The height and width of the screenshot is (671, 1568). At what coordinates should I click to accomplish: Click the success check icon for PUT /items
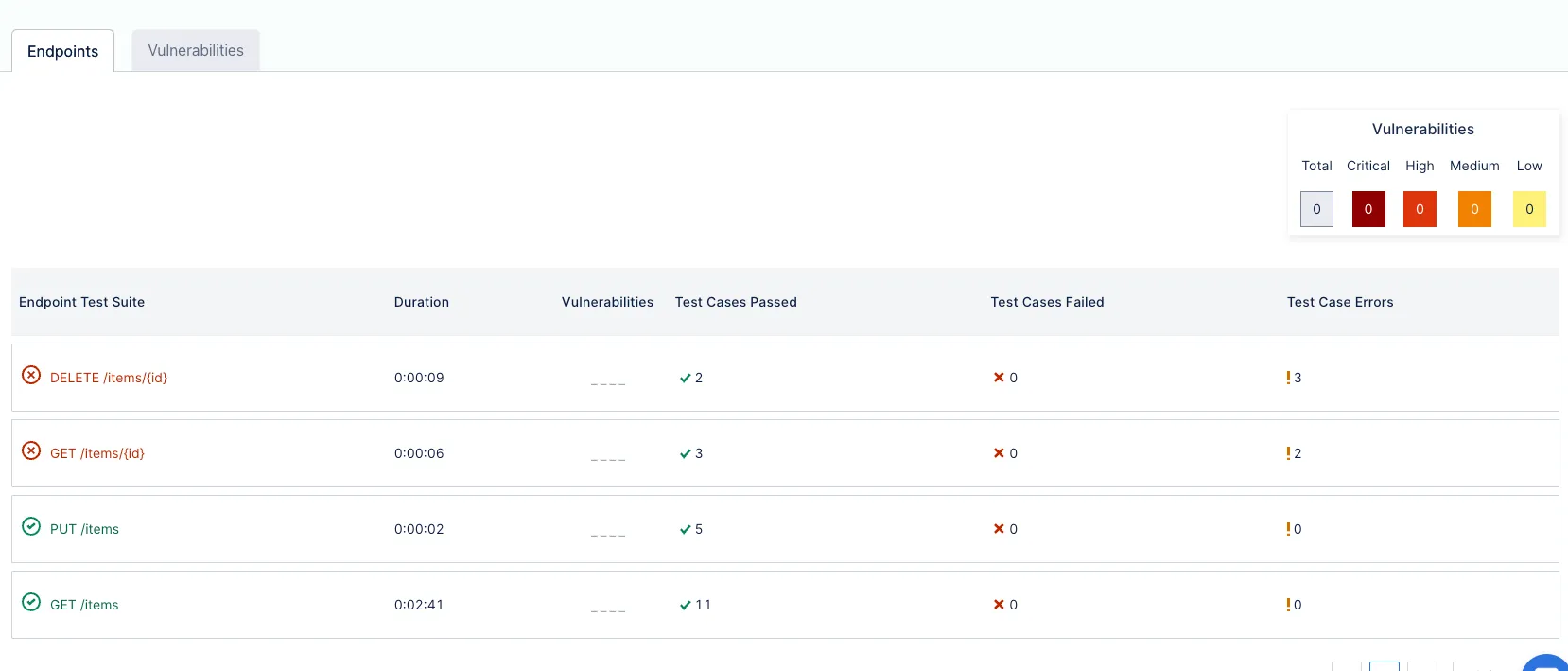click(x=31, y=526)
